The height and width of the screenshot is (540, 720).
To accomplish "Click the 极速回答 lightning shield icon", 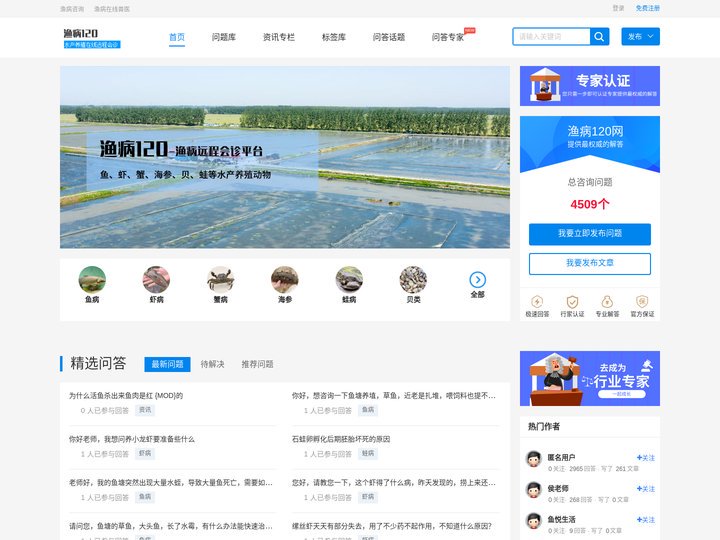I will 537,302.
